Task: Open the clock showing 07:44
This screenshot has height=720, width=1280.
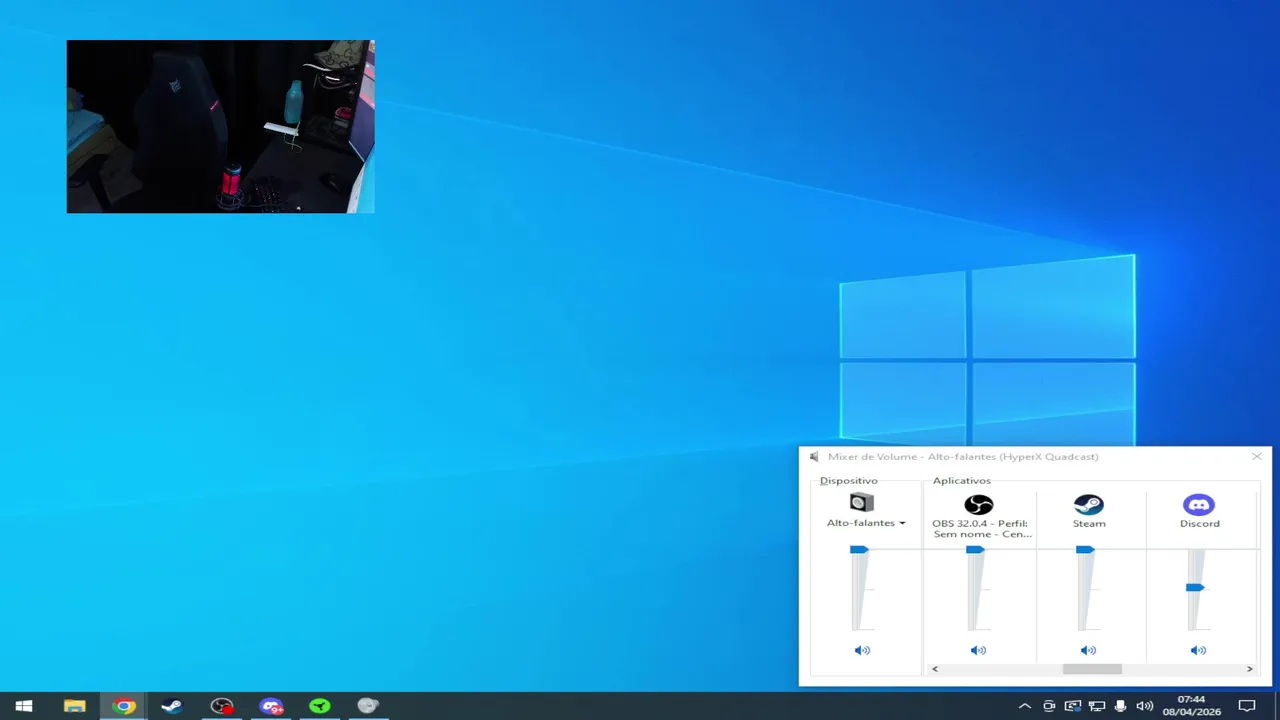Action: (1191, 706)
